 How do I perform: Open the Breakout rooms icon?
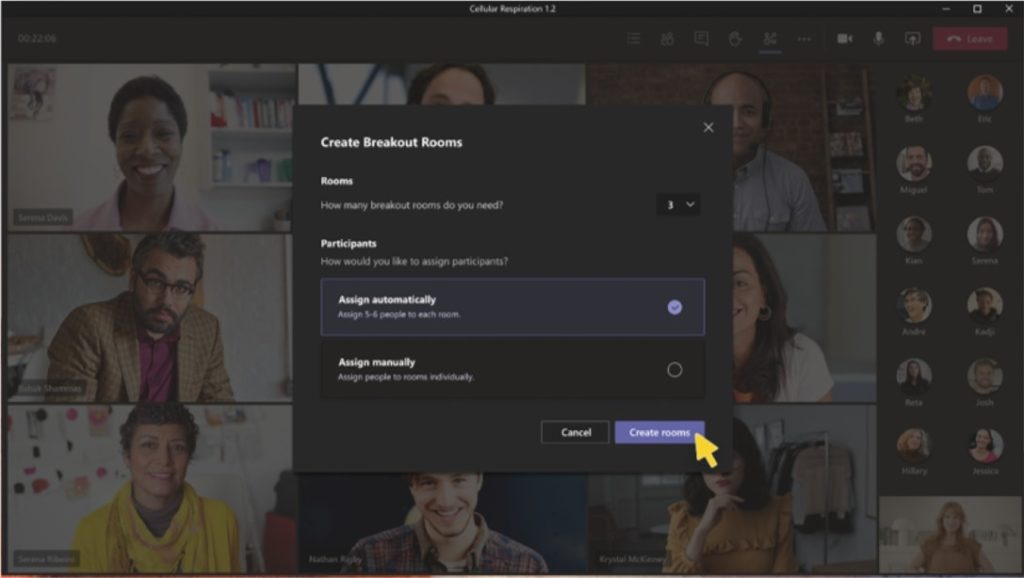click(x=769, y=38)
